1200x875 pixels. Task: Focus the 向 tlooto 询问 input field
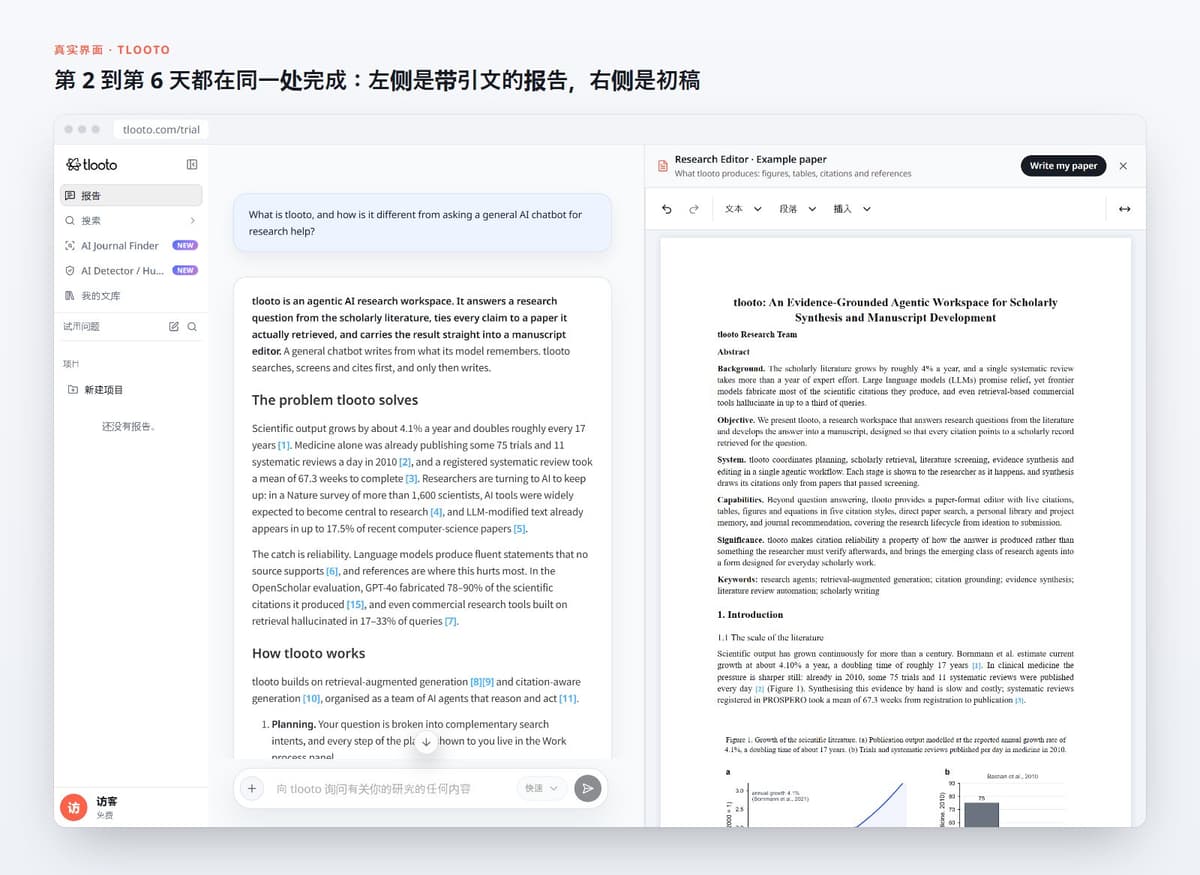(390, 788)
